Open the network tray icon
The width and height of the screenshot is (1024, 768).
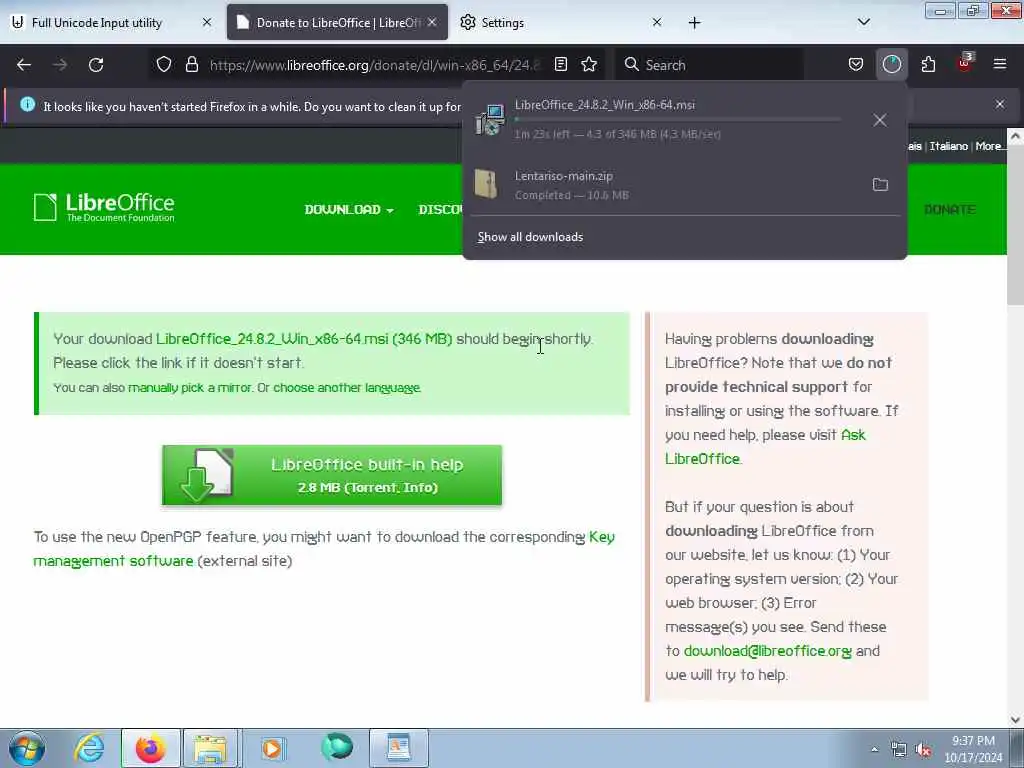pos(899,749)
